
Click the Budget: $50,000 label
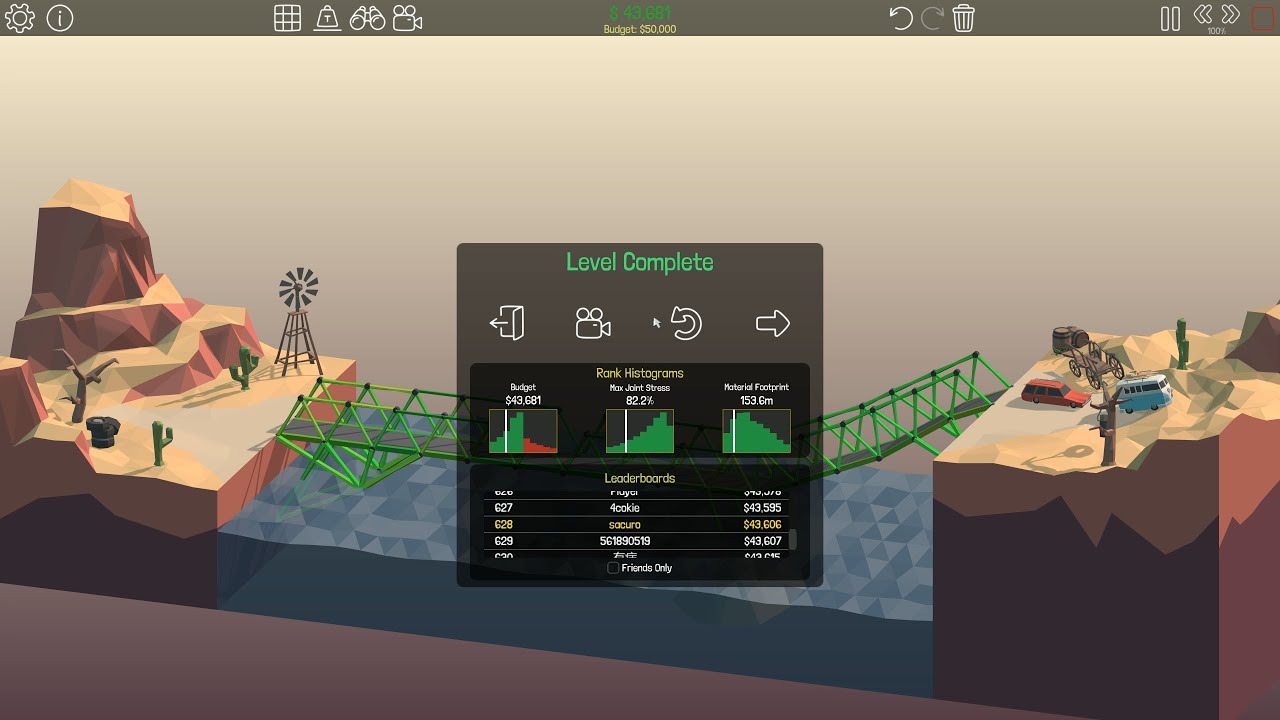(640, 30)
